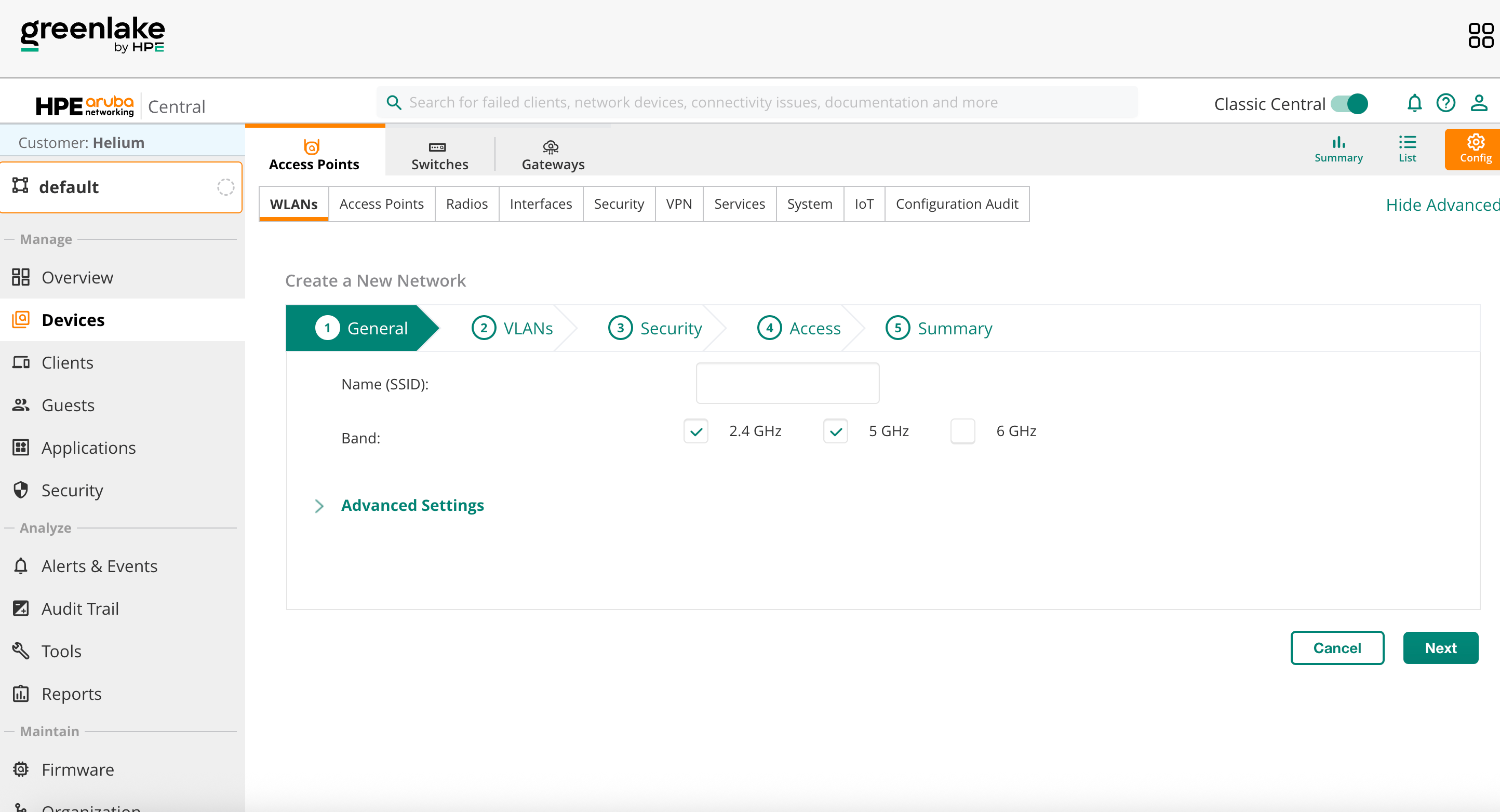Open the GreenLake apps grid icon
This screenshot has width=1500, height=812.
1480,35
